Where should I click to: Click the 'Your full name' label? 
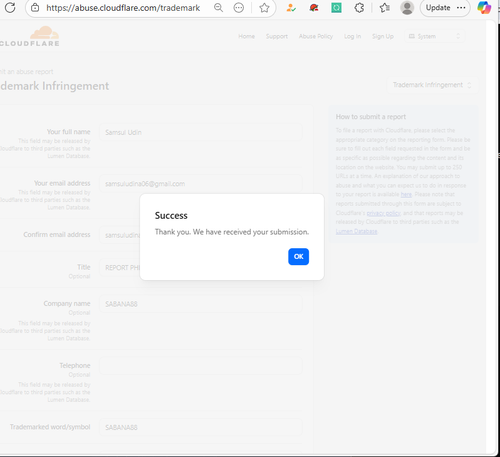[x=68, y=132]
